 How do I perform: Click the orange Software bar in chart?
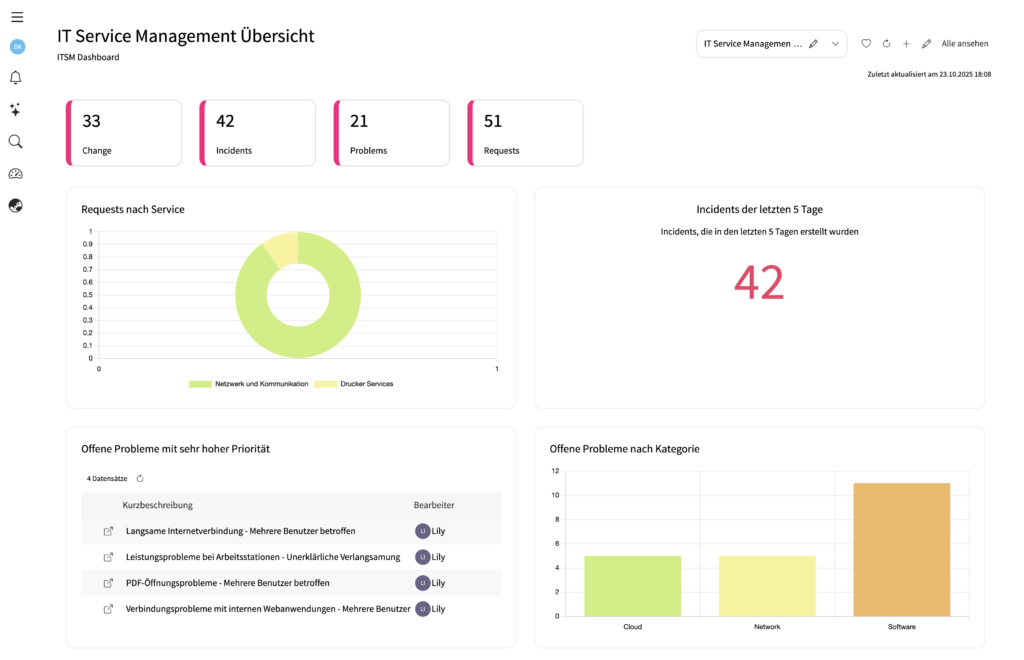pos(901,549)
